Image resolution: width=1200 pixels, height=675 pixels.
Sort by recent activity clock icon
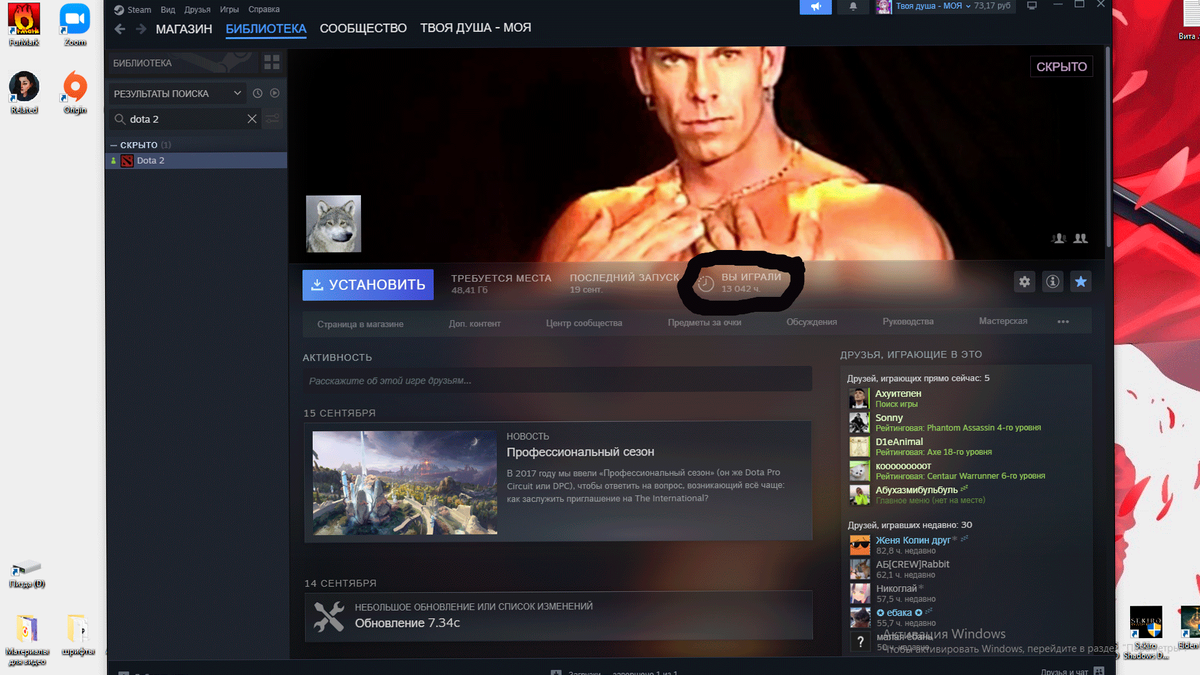click(x=258, y=93)
